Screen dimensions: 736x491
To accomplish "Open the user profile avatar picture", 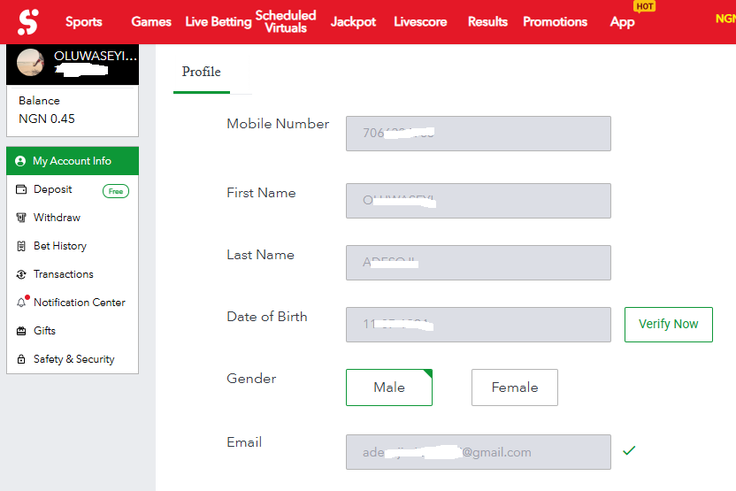I will point(30,62).
